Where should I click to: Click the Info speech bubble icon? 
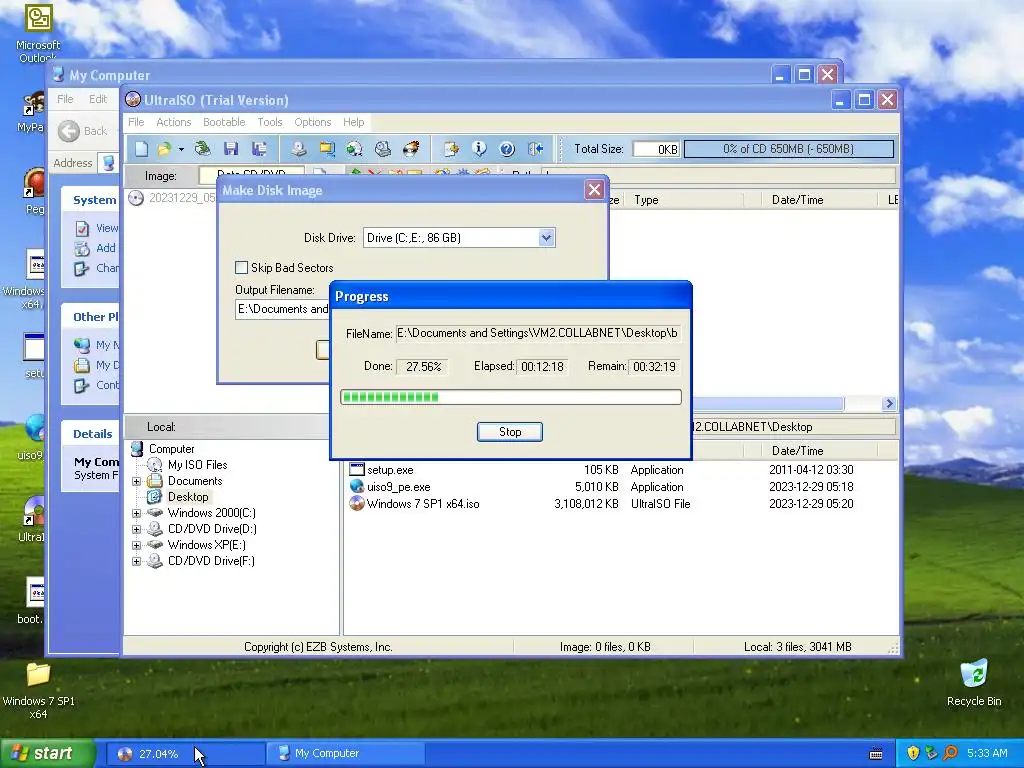[x=479, y=149]
